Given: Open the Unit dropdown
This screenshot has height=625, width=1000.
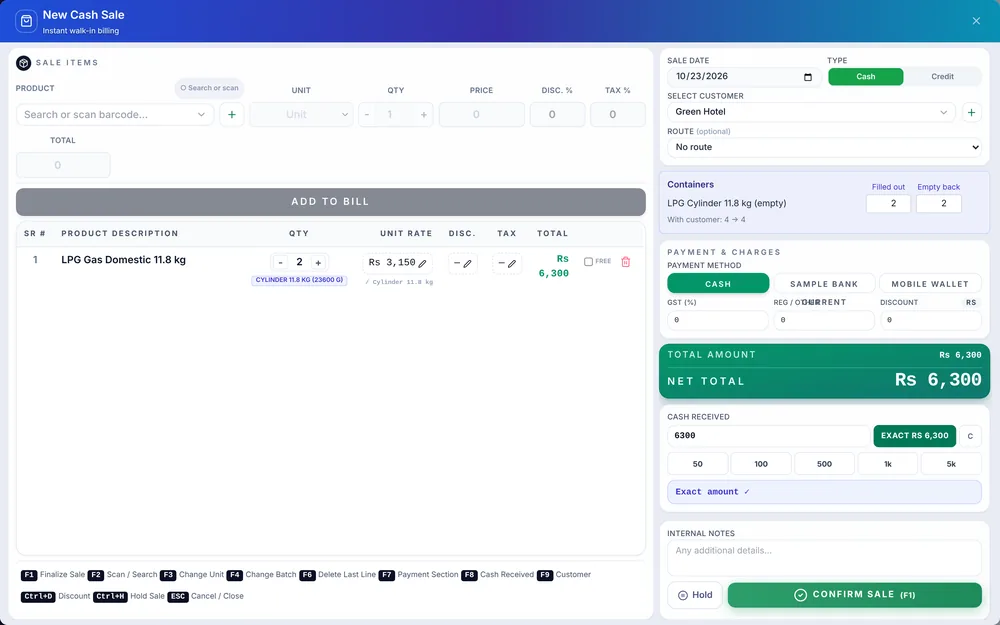Looking at the screenshot, I should pyautogui.click(x=301, y=115).
